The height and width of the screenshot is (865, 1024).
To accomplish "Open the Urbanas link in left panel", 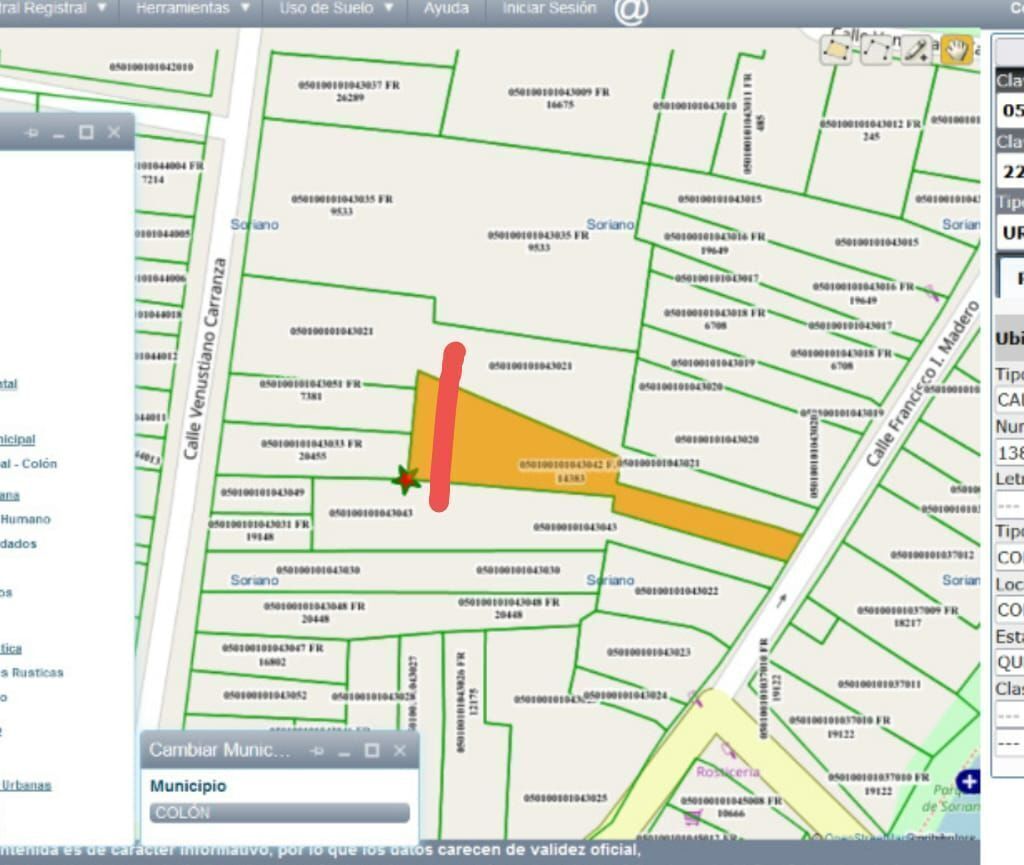I will 26,785.
